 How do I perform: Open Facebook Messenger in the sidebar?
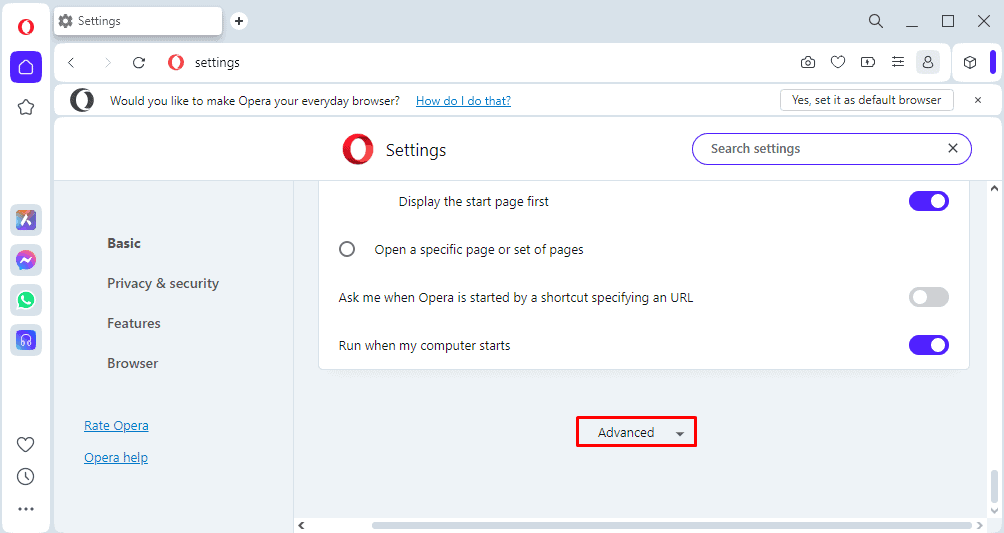26,260
